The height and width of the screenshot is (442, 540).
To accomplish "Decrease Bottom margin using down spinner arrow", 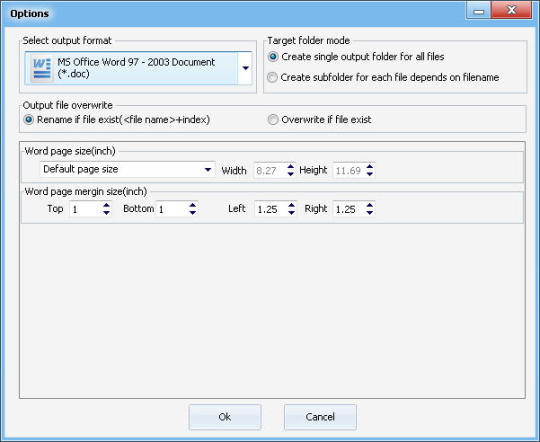I will pyautogui.click(x=193, y=213).
